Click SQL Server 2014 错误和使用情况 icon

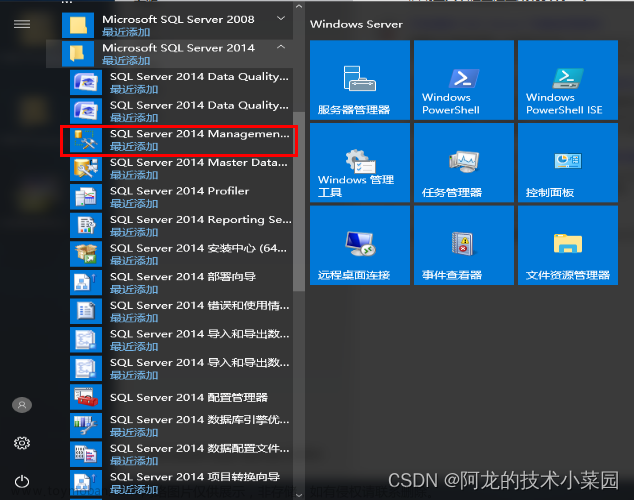pos(86,311)
